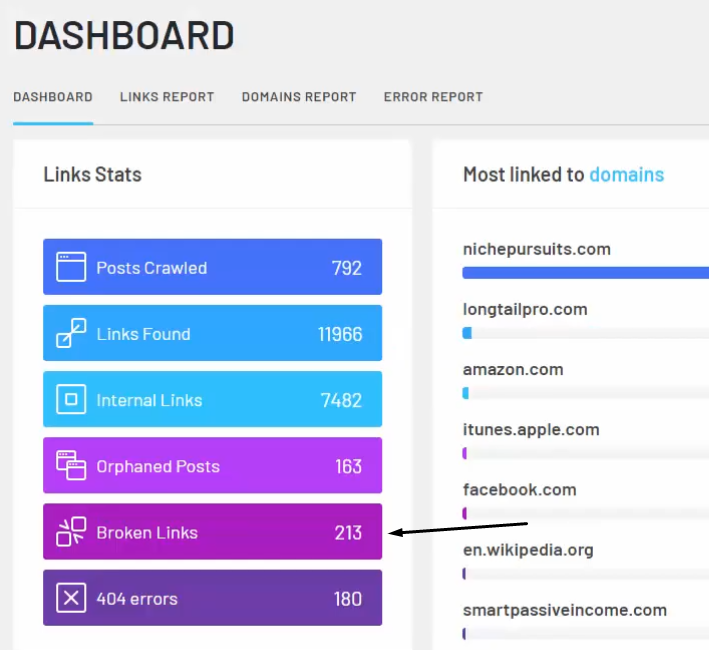Open the Broken Links stat row
This screenshot has width=709, height=650.
[212, 532]
